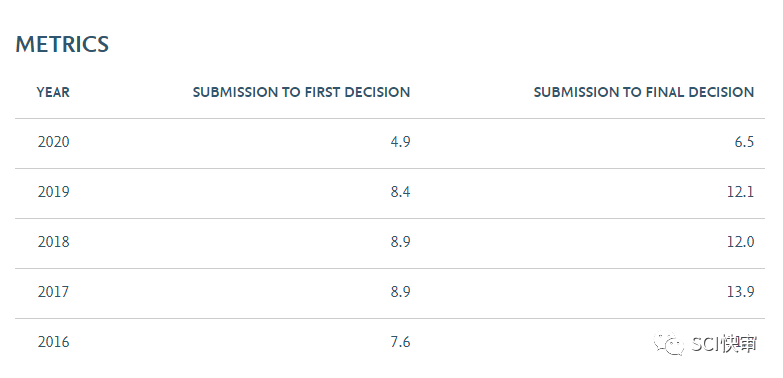
Task: Click the SUBMISSION TO FINAL DECISION header
Action: pyautogui.click(x=644, y=92)
